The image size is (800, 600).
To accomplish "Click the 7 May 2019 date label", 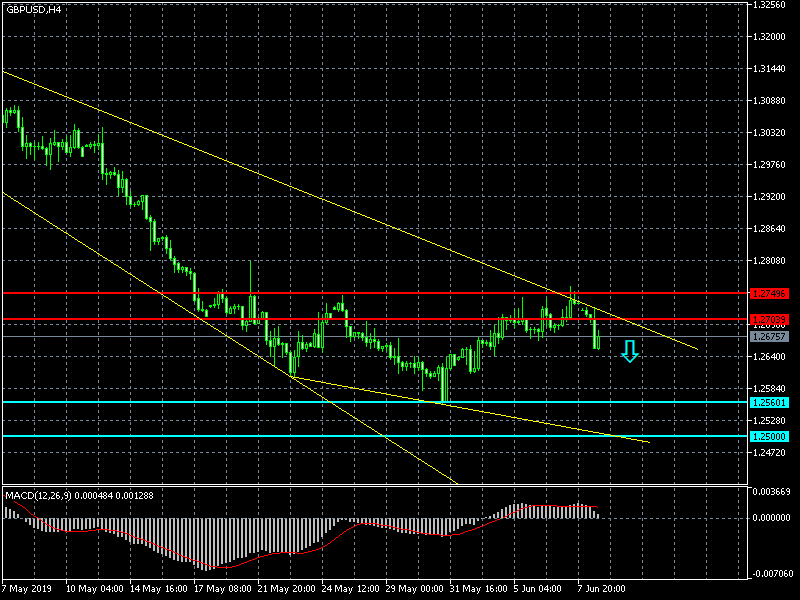I will (27, 589).
